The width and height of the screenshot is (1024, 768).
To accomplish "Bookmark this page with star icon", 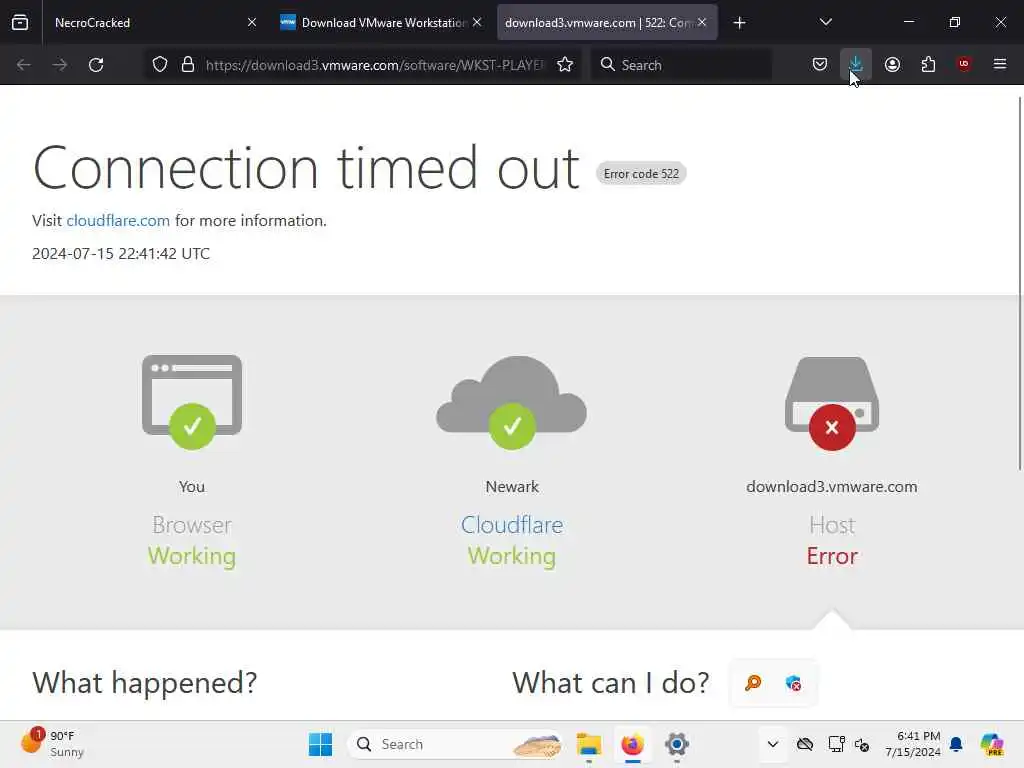I will 565,65.
